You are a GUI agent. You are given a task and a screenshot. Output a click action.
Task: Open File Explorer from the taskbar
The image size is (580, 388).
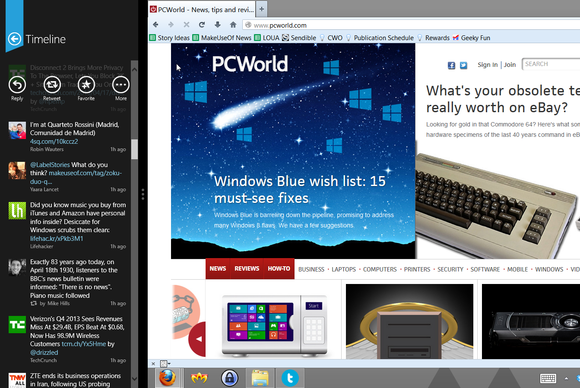click(x=260, y=378)
